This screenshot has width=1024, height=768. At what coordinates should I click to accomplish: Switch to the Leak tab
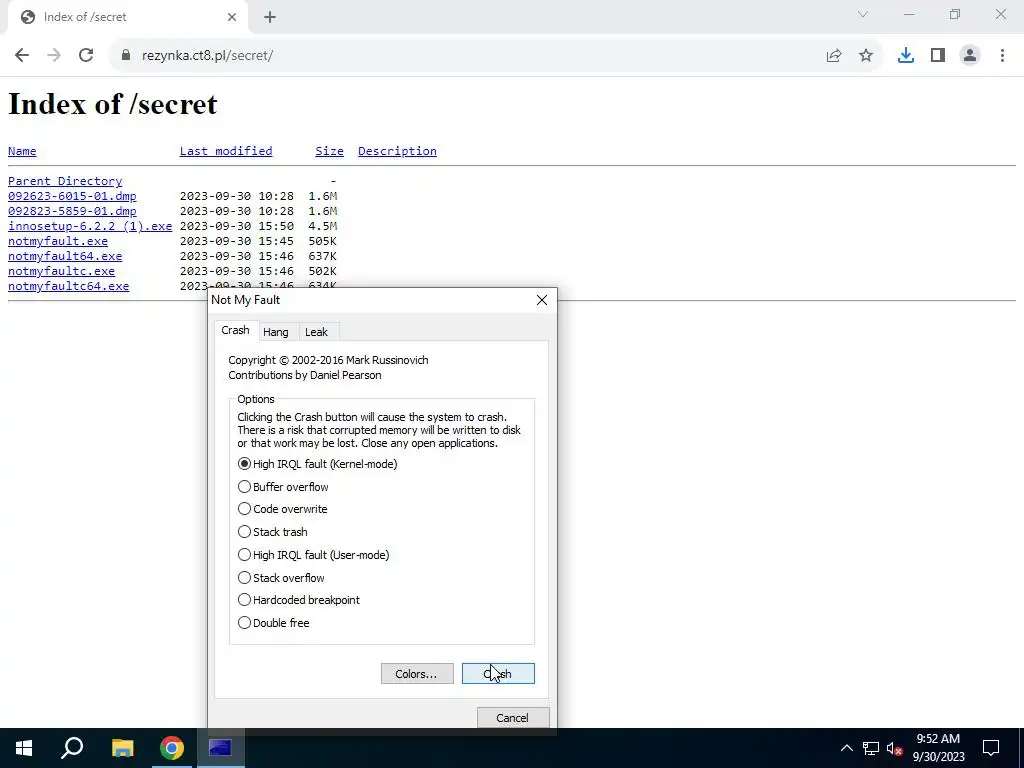316,332
